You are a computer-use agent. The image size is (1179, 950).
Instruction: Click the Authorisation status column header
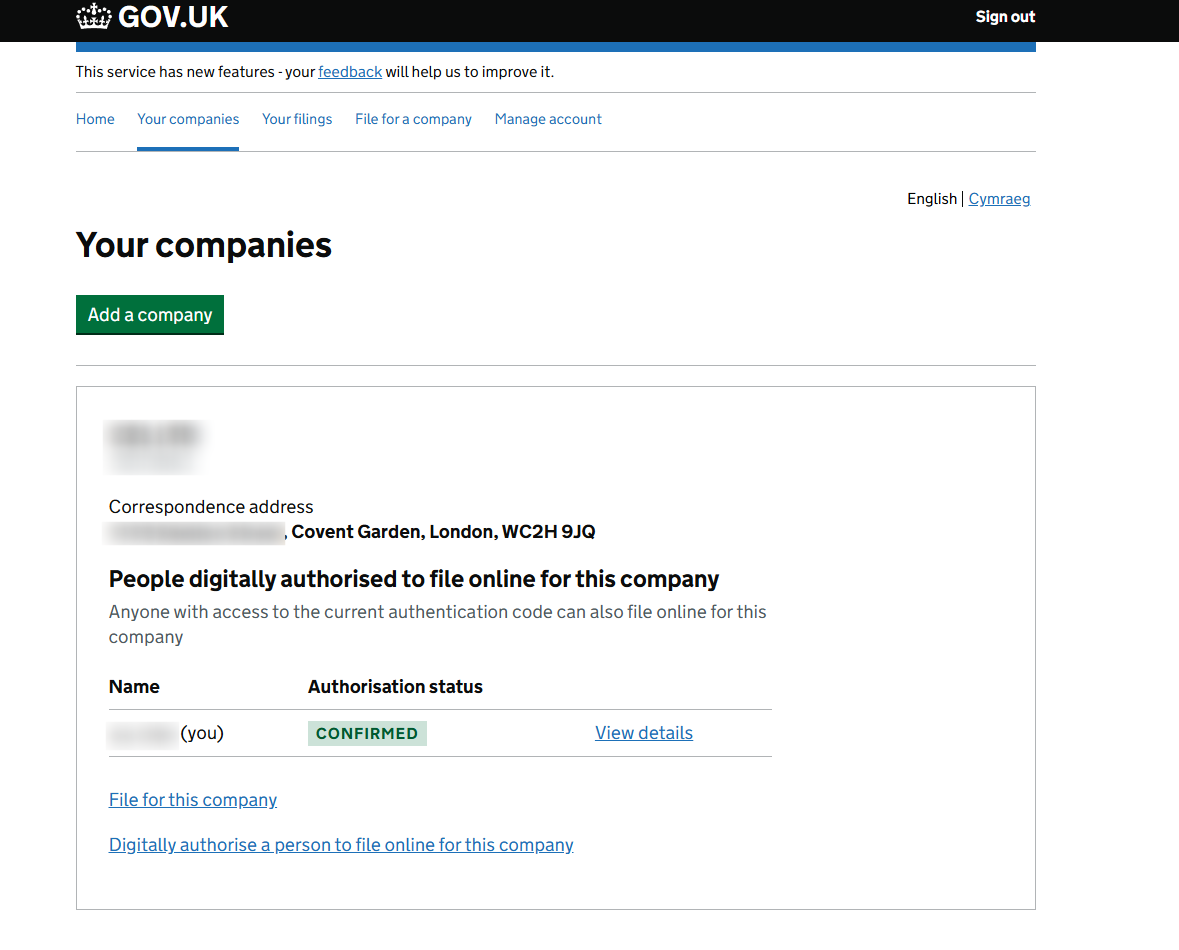click(x=395, y=687)
